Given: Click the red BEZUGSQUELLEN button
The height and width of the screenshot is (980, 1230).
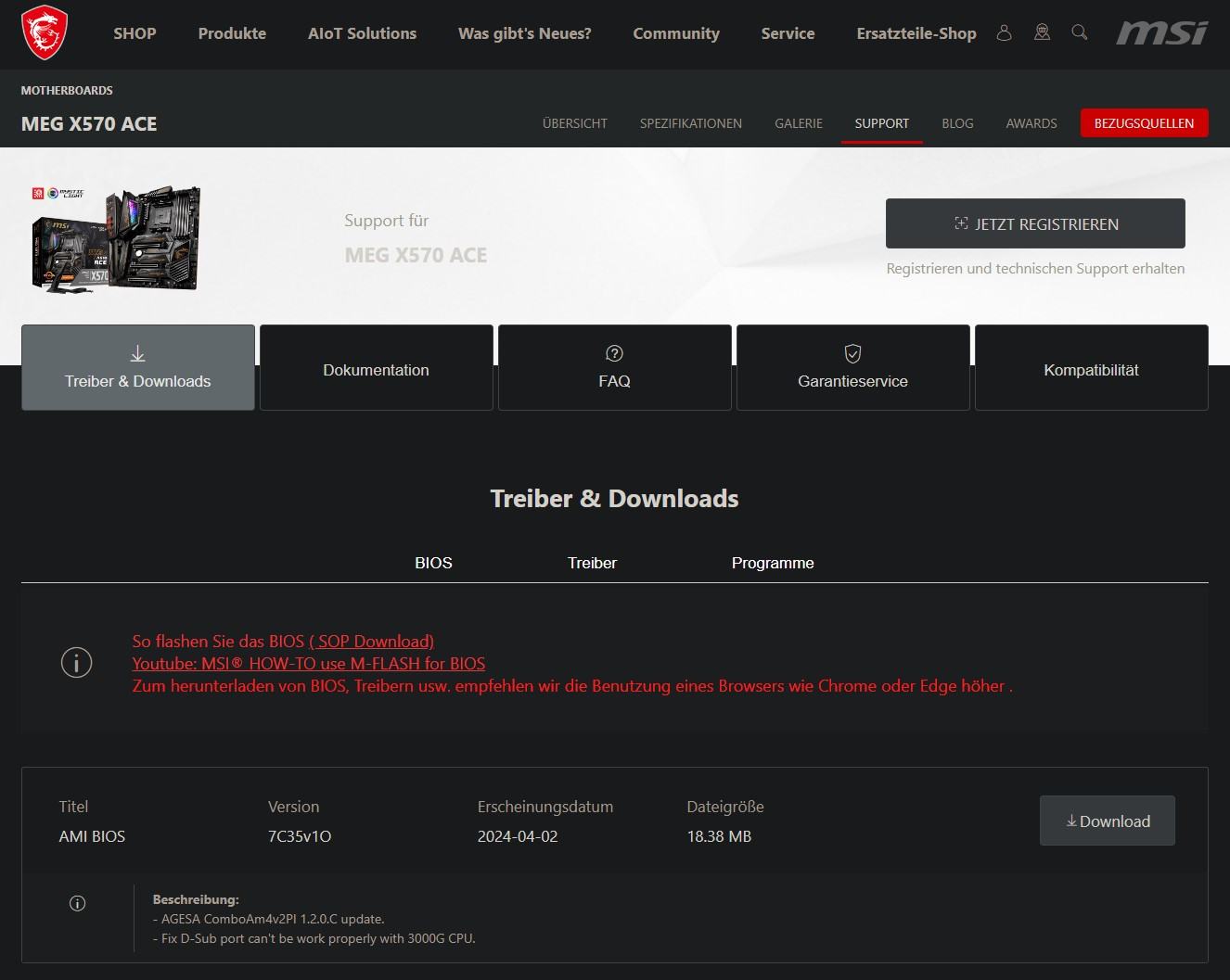Looking at the screenshot, I should pyautogui.click(x=1144, y=123).
